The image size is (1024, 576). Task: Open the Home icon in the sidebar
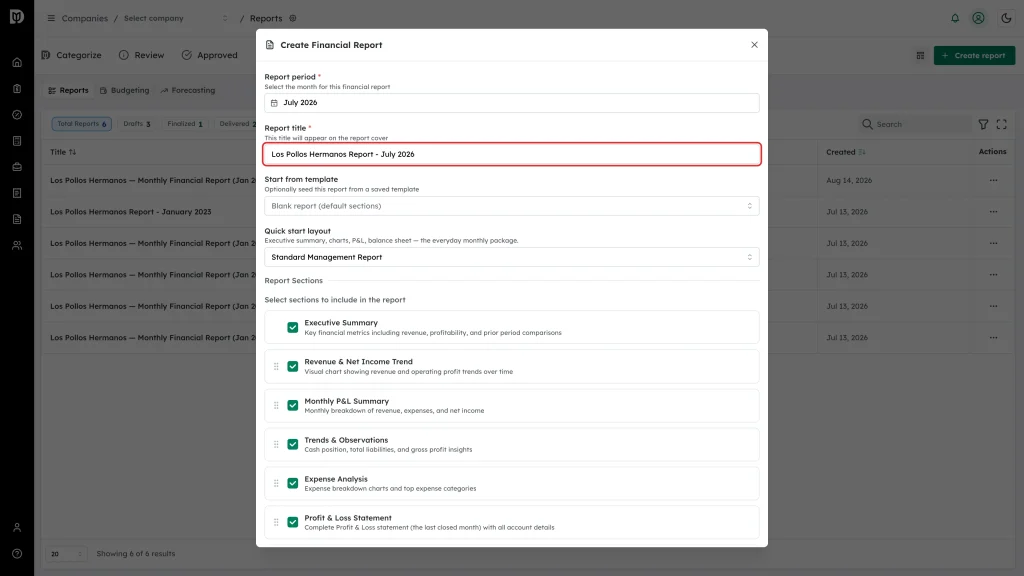click(x=17, y=63)
